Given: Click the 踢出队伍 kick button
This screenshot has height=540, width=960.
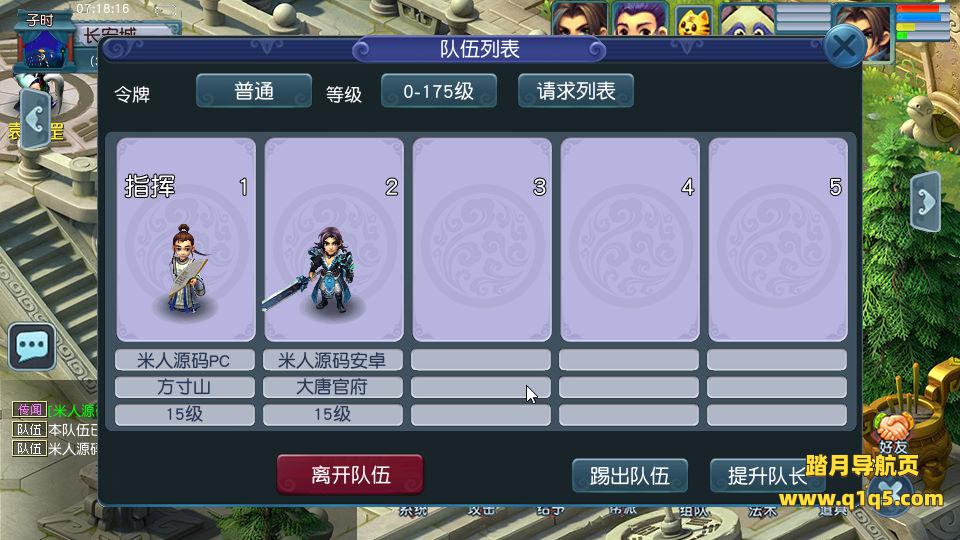Looking at the screenshot, I should coord(630,476).
